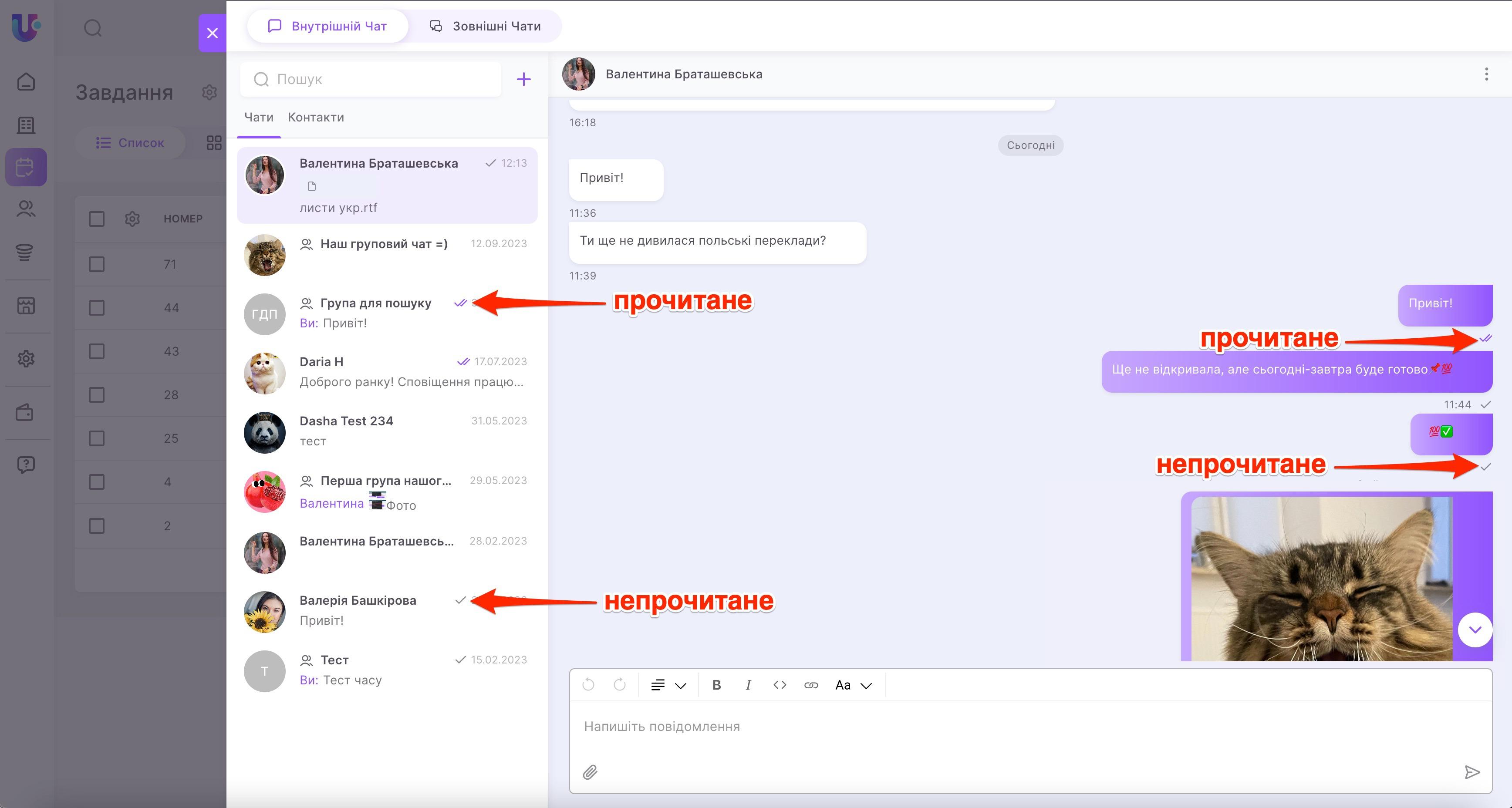Open the Контакти tab

[x=316, y=118]
